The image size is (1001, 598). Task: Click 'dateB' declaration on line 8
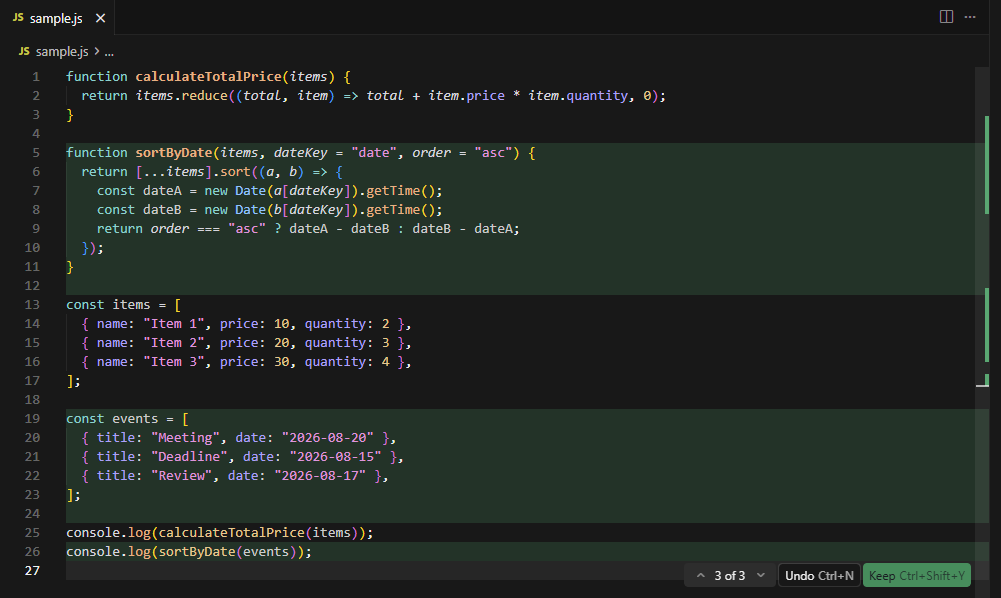click(x=162, y=210)
